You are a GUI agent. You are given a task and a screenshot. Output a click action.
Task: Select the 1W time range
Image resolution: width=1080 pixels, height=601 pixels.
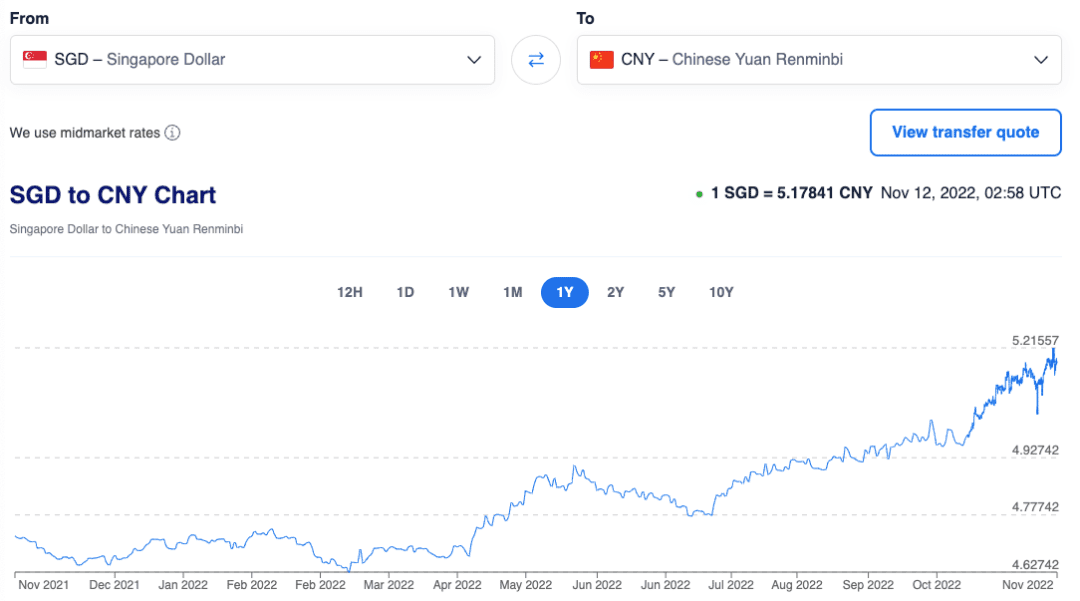click(459, 292)
